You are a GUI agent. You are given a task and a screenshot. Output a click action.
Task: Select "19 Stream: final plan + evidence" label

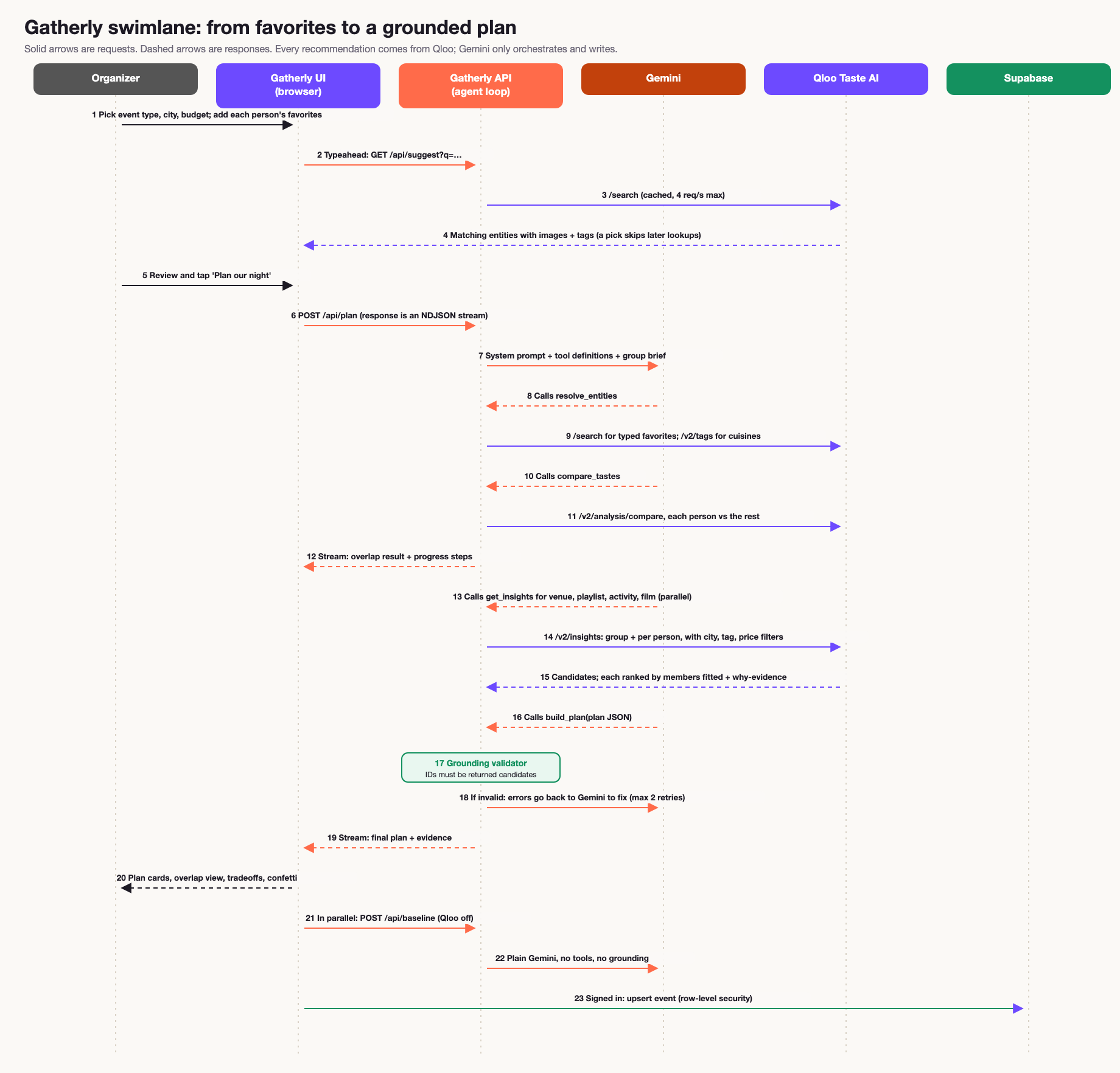[x=390, y=838]
